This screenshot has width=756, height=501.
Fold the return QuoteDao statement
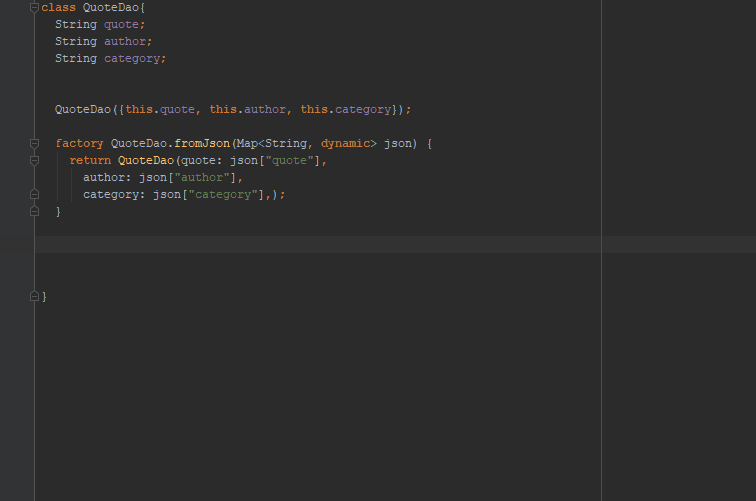(x=34, y=161)
